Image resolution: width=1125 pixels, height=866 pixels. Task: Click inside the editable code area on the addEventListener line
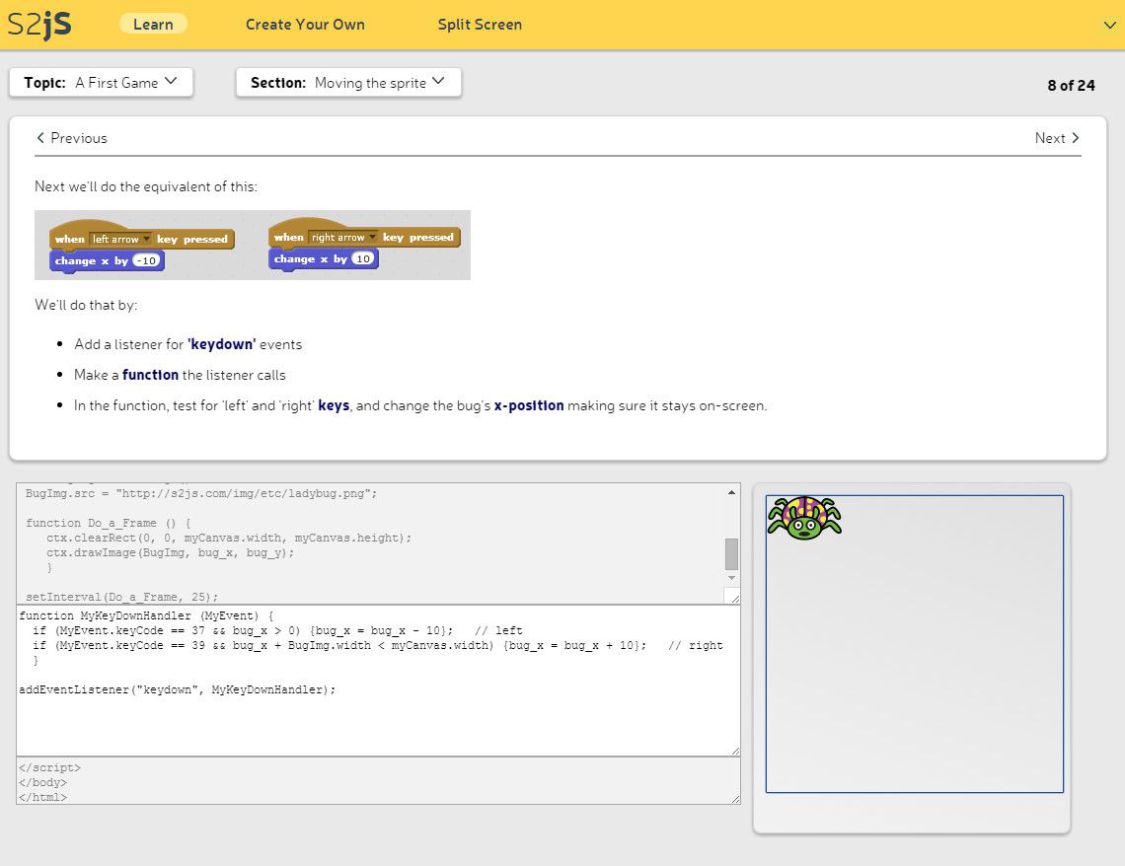pos(178,690)
